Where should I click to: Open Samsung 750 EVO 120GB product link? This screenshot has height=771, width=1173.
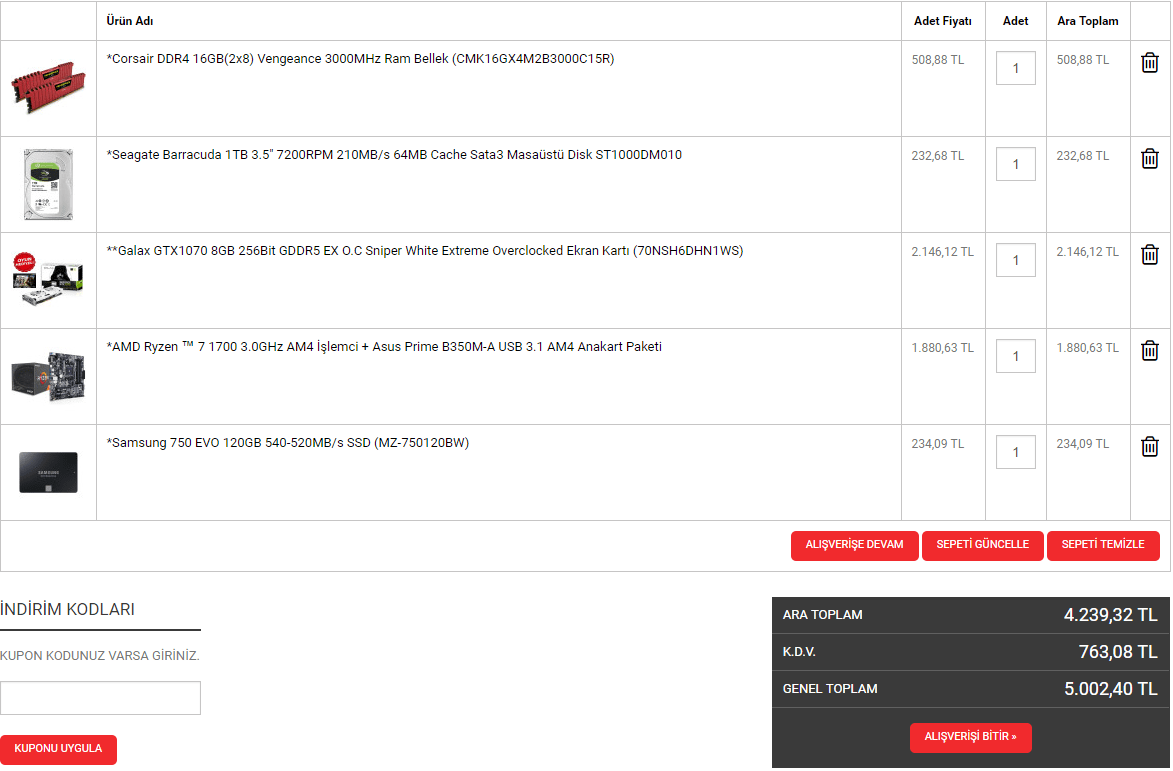(x=288, y=443)
